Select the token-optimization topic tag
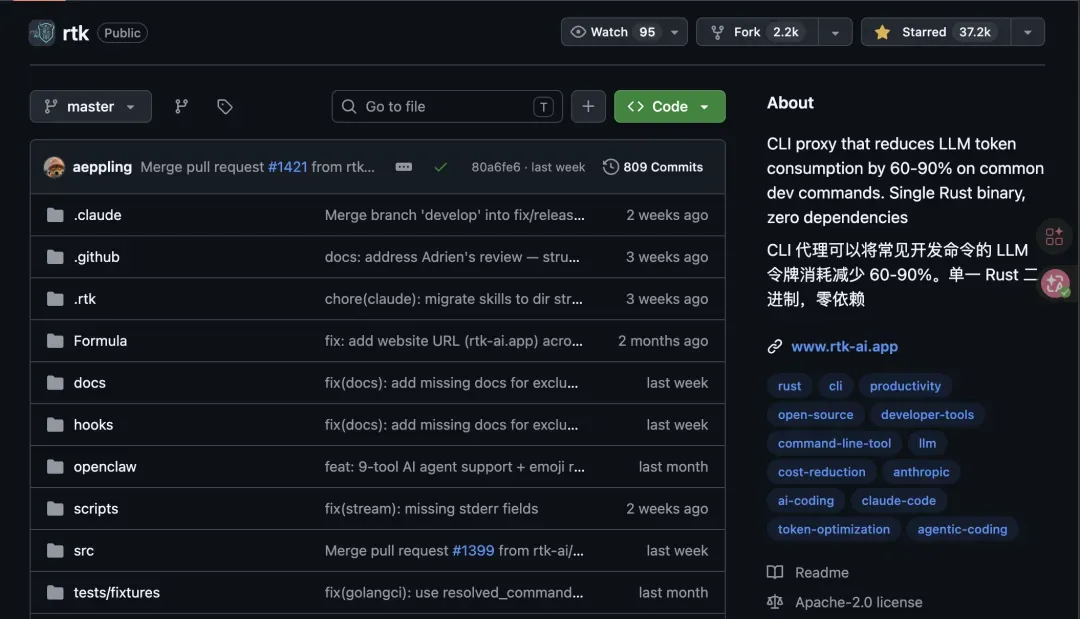 (x=833, y=529)
